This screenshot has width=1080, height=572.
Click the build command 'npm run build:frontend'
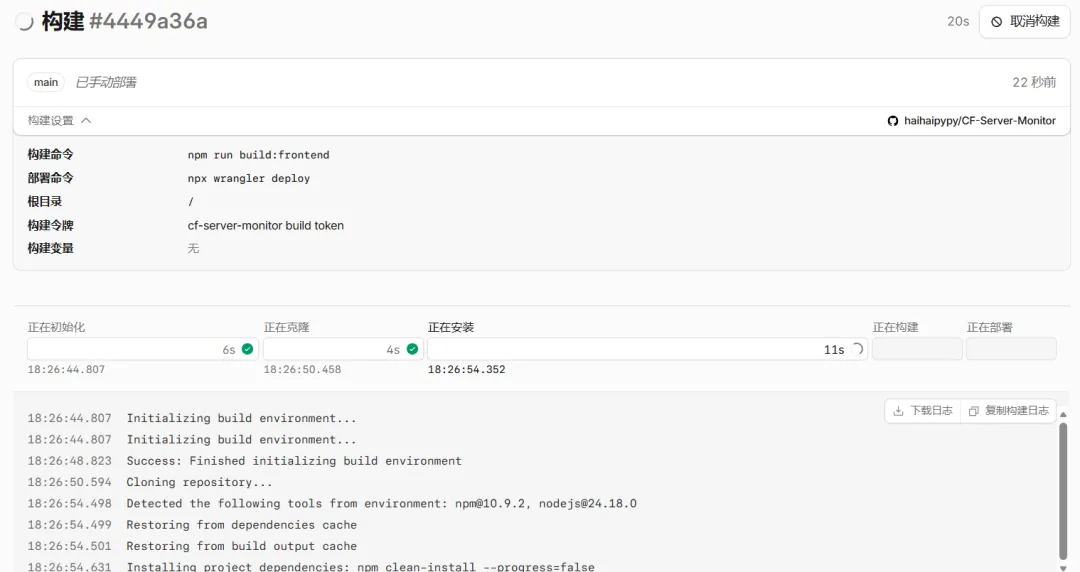click(258, 155)
